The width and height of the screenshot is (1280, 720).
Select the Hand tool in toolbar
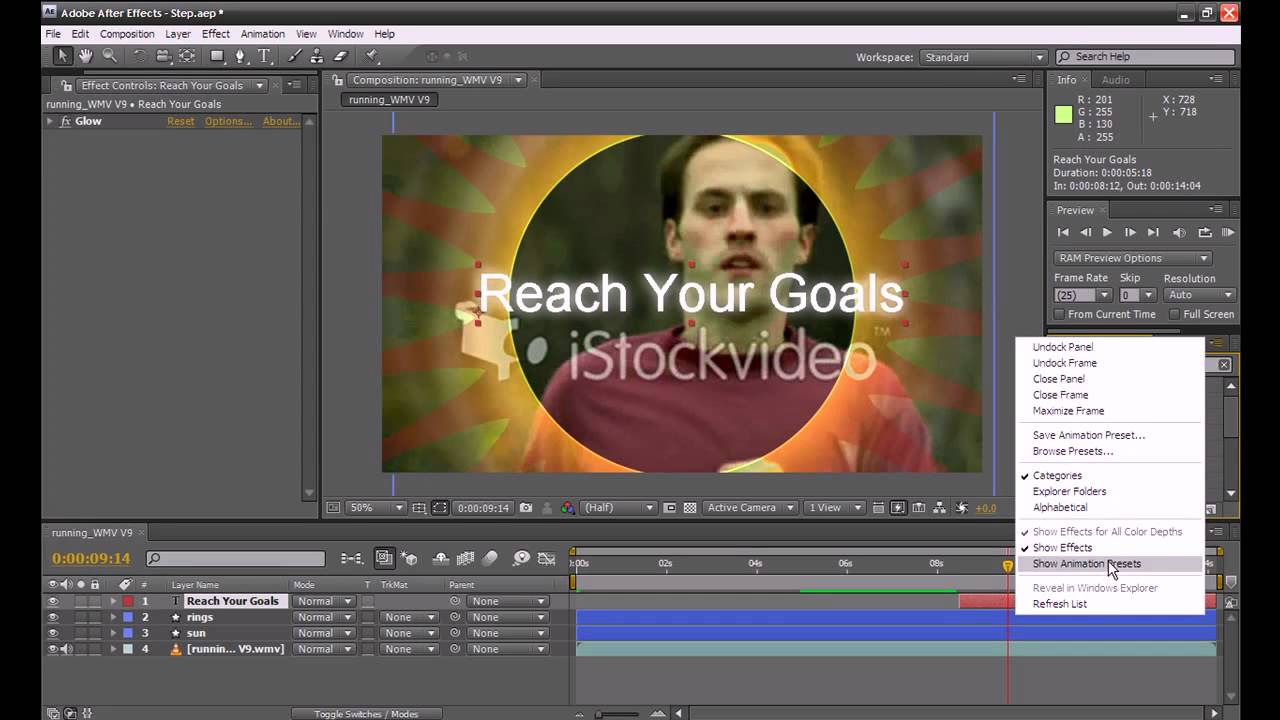(86, 57)
